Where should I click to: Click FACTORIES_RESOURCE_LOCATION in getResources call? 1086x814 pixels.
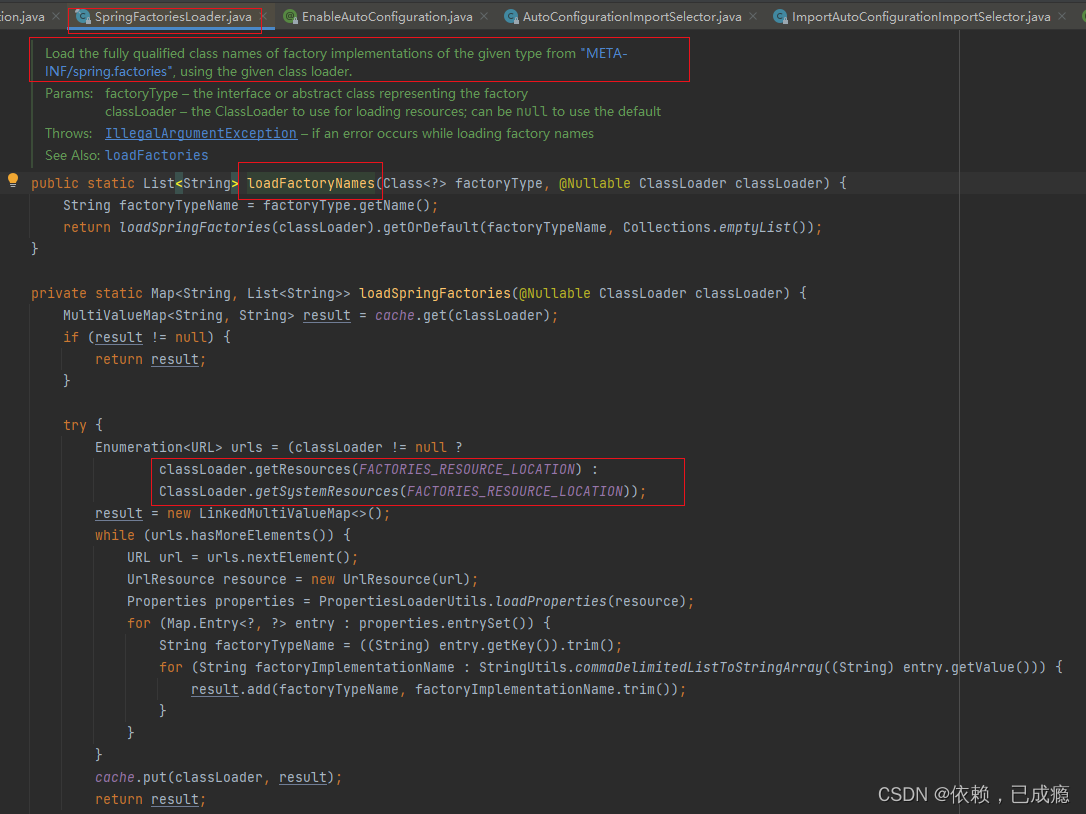click(467, 469)
